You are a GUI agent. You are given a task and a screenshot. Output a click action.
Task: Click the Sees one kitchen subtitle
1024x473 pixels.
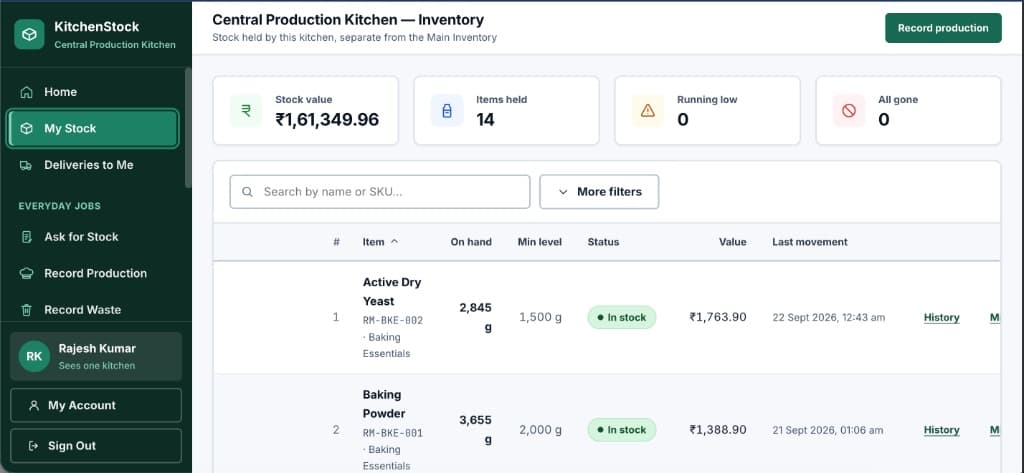[x=97, y=366]
